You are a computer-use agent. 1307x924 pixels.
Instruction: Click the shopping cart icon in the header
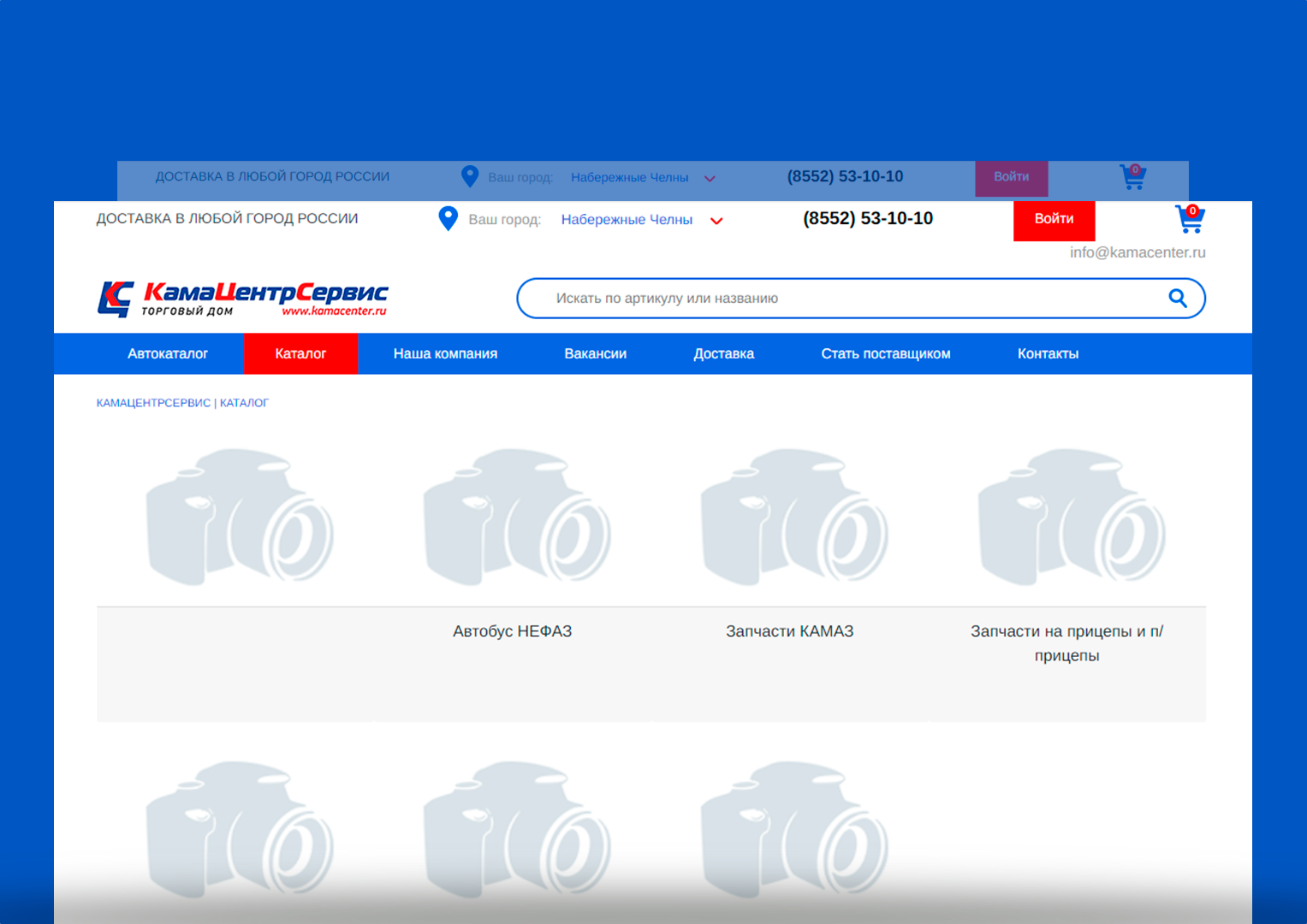(x=1189, y=219)
